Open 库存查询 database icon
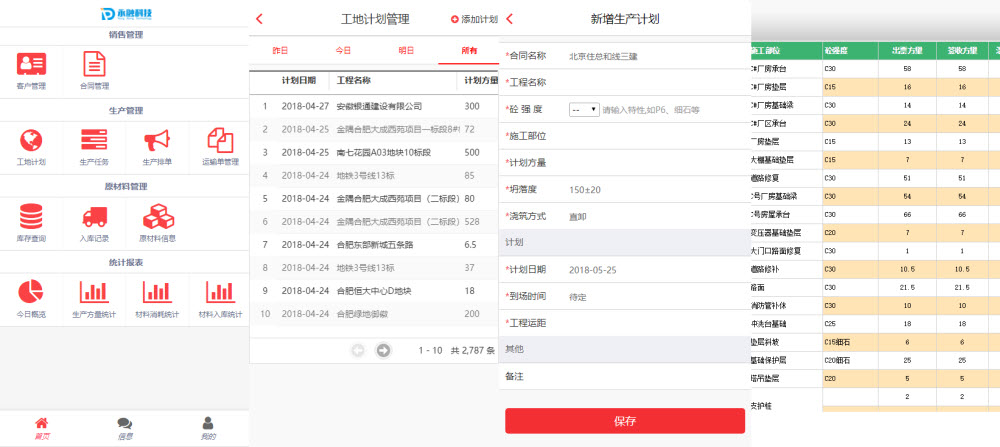Image resolution: width=1000 pixels, height=447 pixels. (31, 217)
